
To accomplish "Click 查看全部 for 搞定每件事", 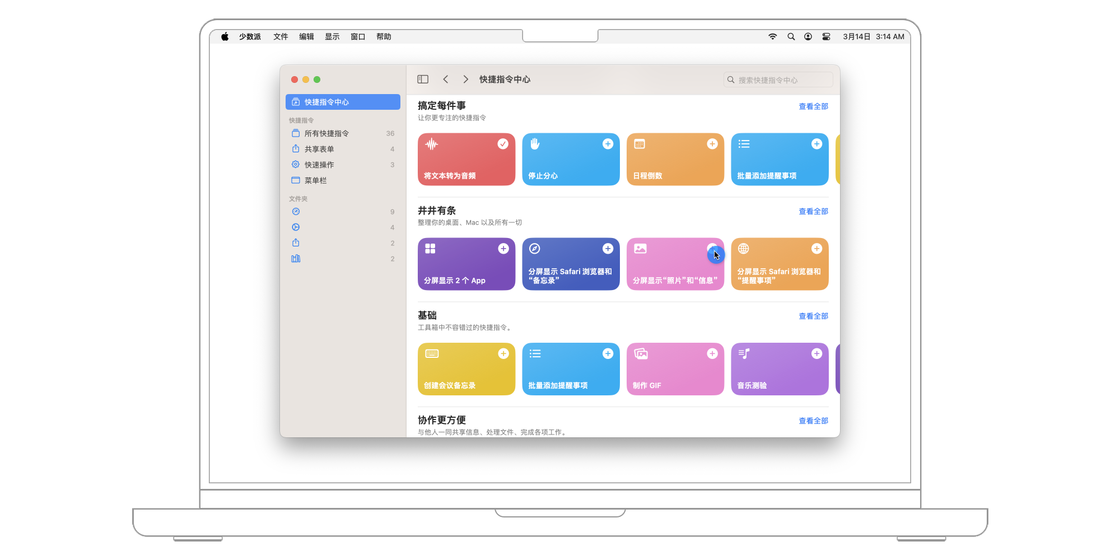I will [x=814, y=106].
